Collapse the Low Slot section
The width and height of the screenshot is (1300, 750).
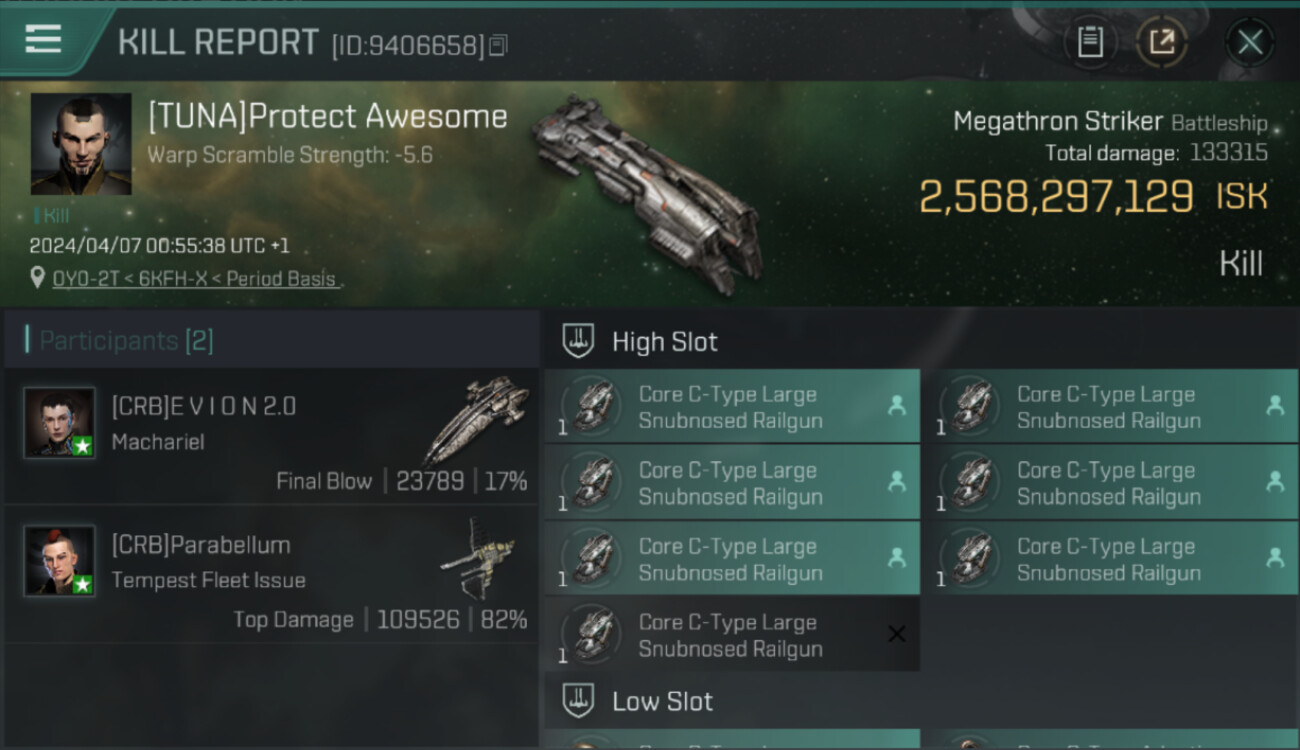[579, 701]
